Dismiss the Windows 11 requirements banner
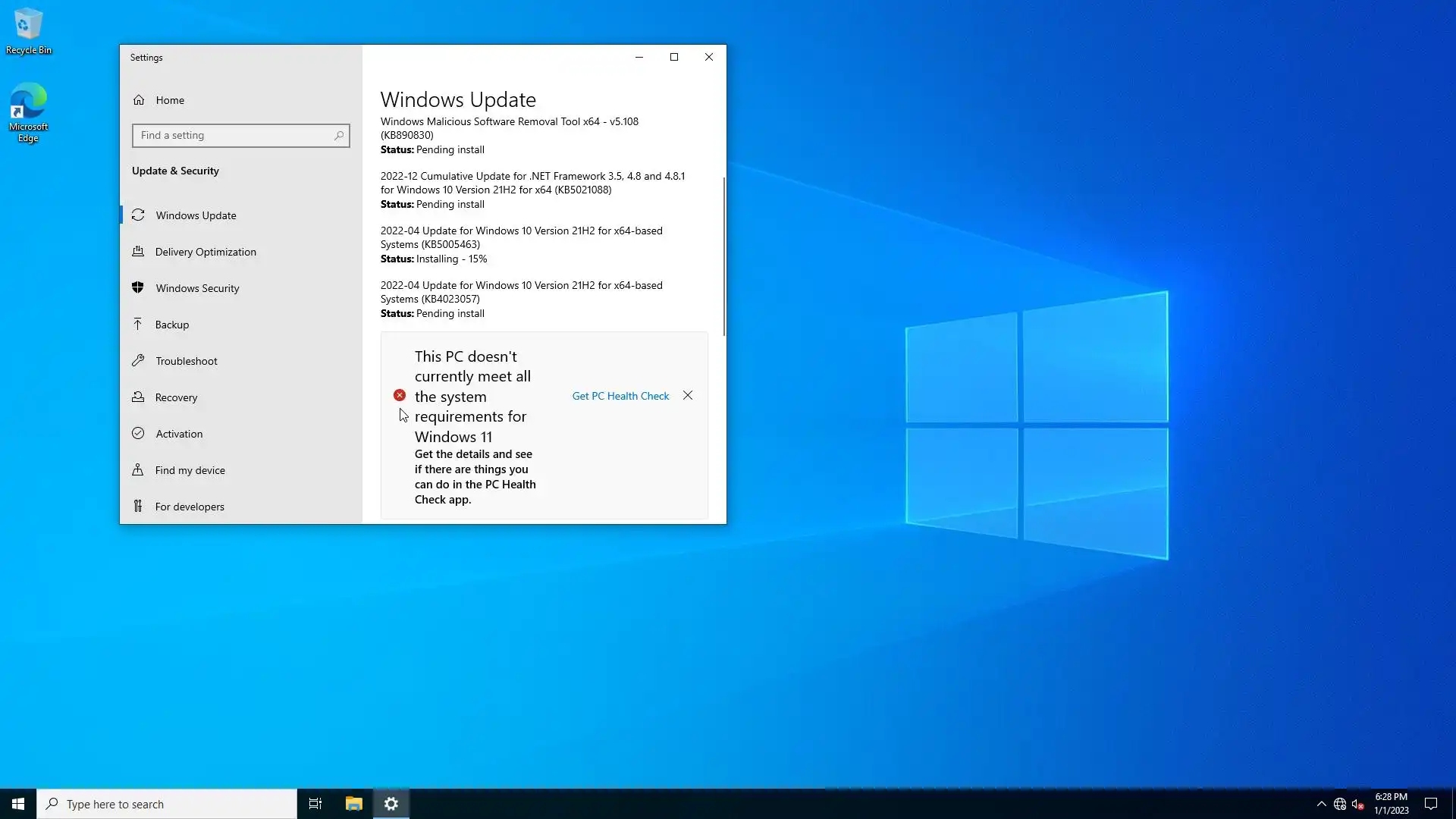 pyautogui.click(x=688, y=396)
